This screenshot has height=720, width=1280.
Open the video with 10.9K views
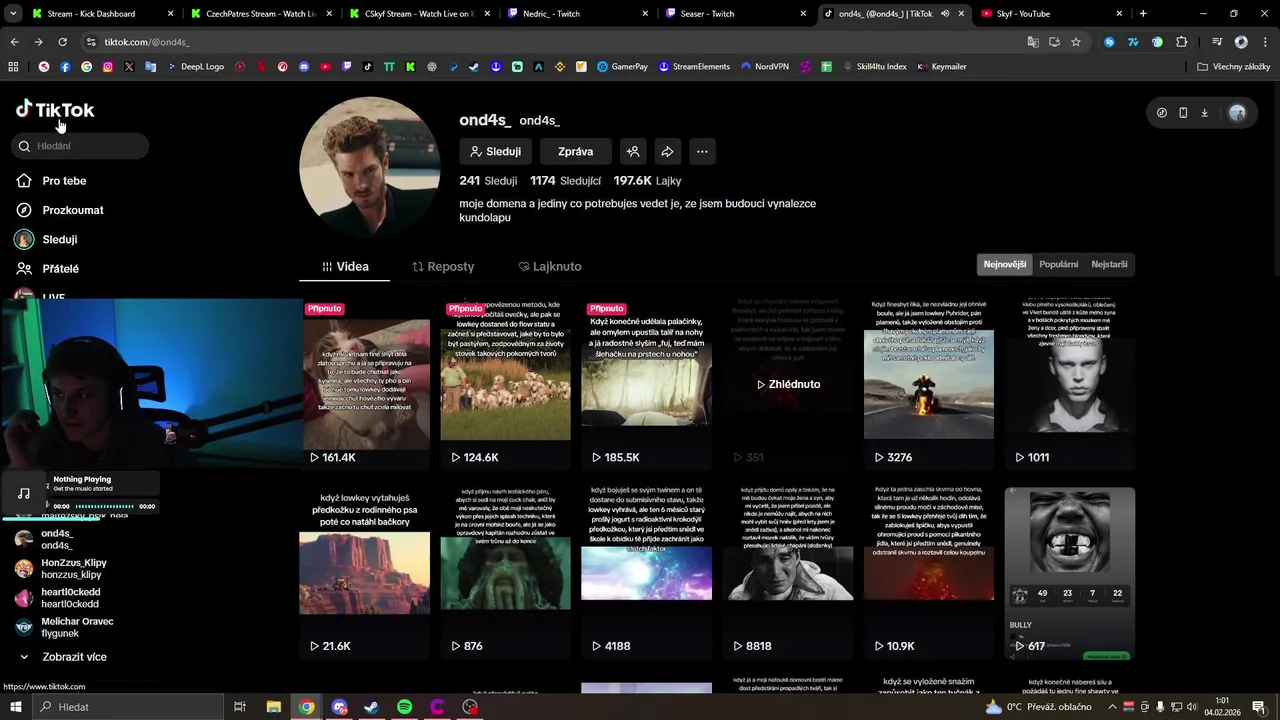pyautogui.click(x=929, y=573)
